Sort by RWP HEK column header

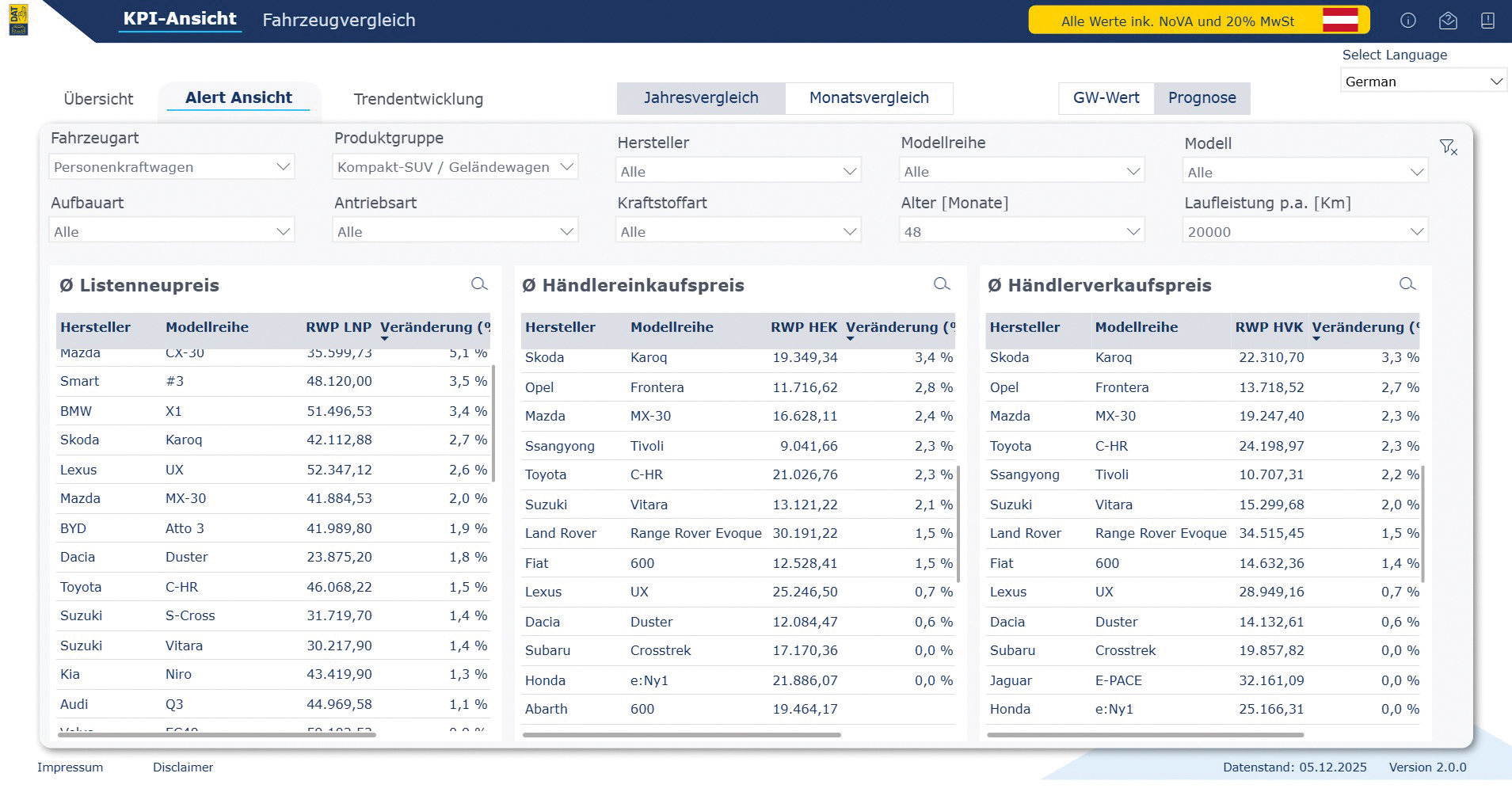click(x=803, y=328)
